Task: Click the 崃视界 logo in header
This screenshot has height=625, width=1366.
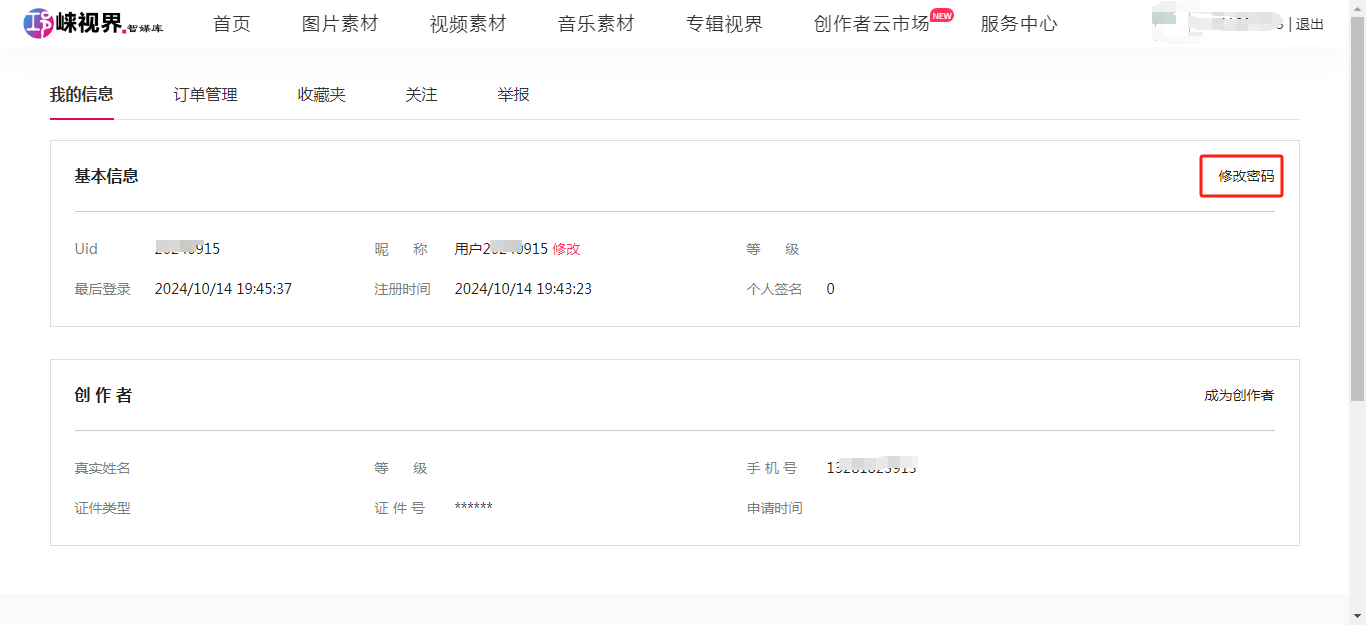Action: tap(93, 23)
